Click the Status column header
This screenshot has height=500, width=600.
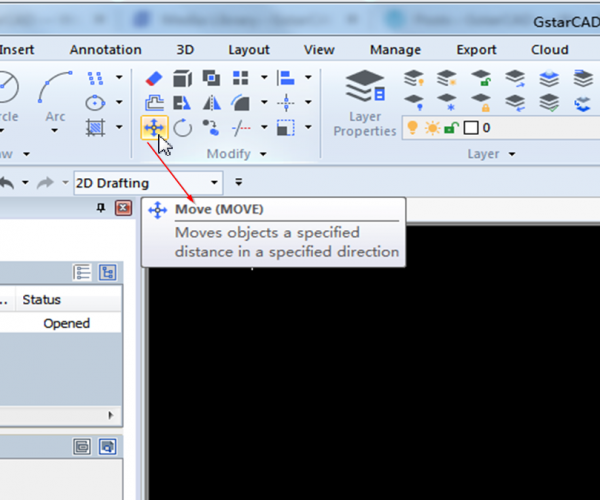coord(42,299)
